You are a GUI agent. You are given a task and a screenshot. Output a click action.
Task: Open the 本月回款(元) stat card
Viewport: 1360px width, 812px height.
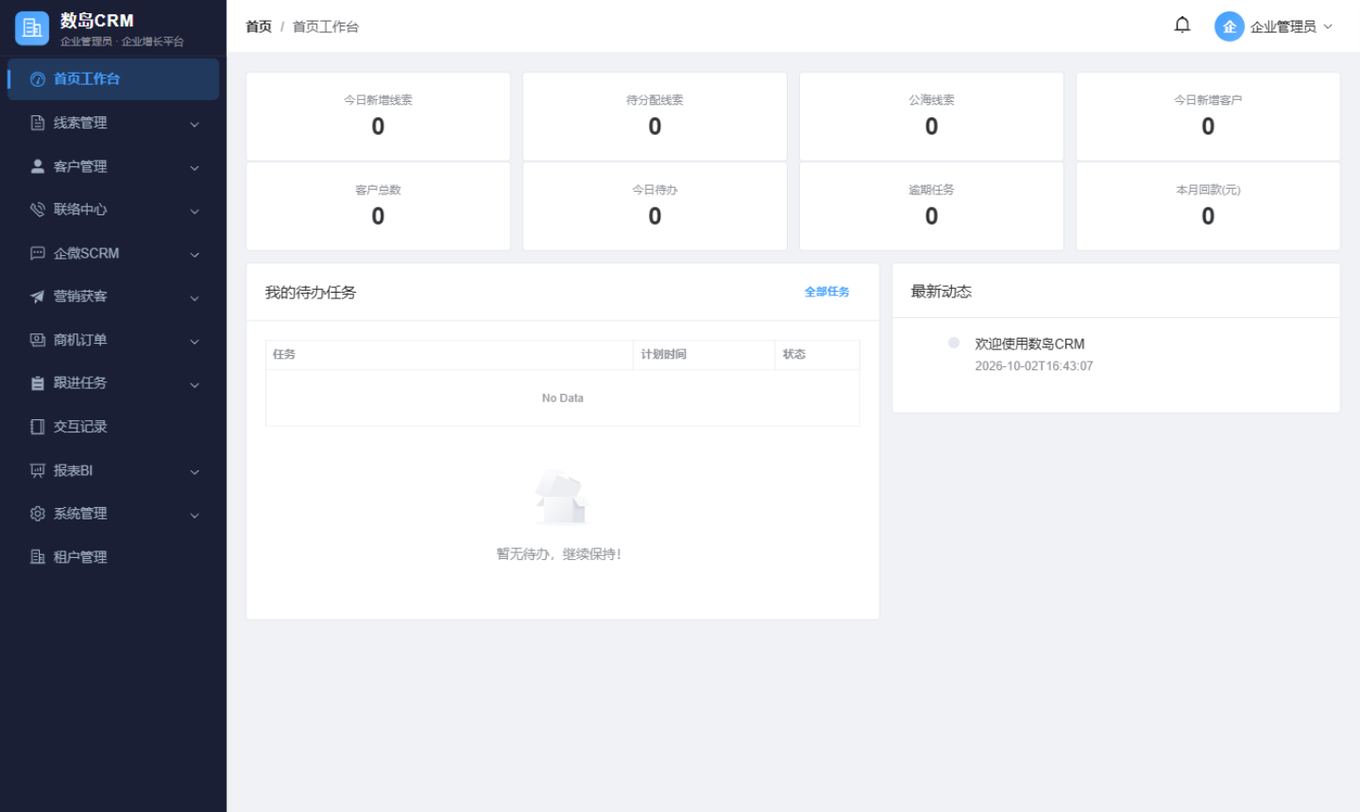[x=1208, y=206]
